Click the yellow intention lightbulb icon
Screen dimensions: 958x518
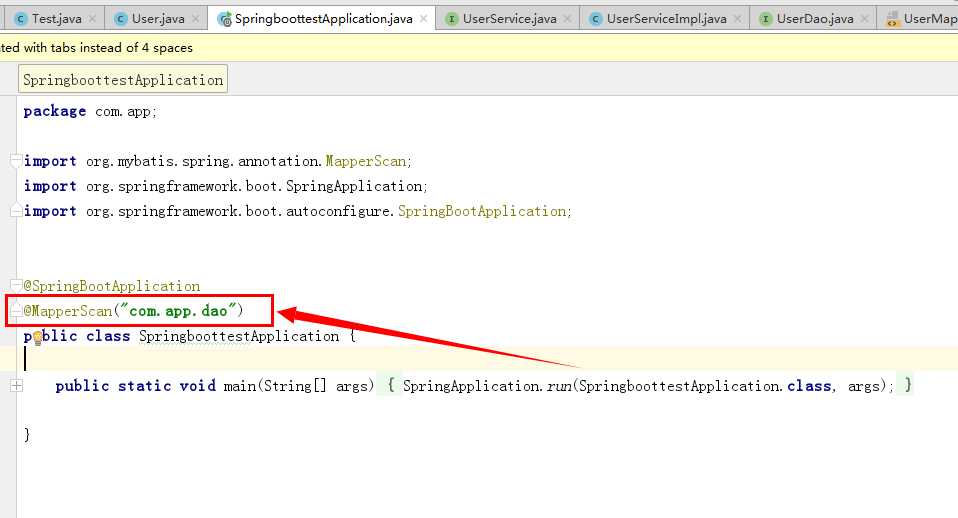[37, 337]
